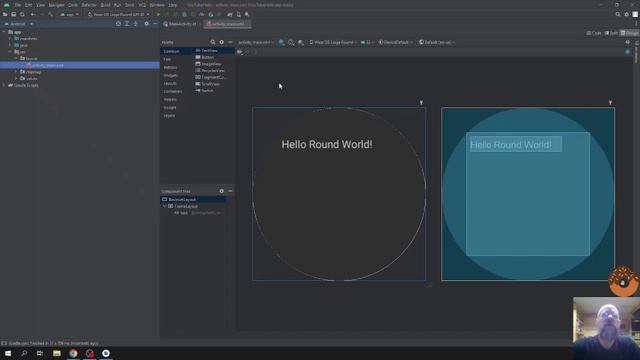
Task: Open the DeviceDefault theme dropdown
Action: [x=396, y=42]
